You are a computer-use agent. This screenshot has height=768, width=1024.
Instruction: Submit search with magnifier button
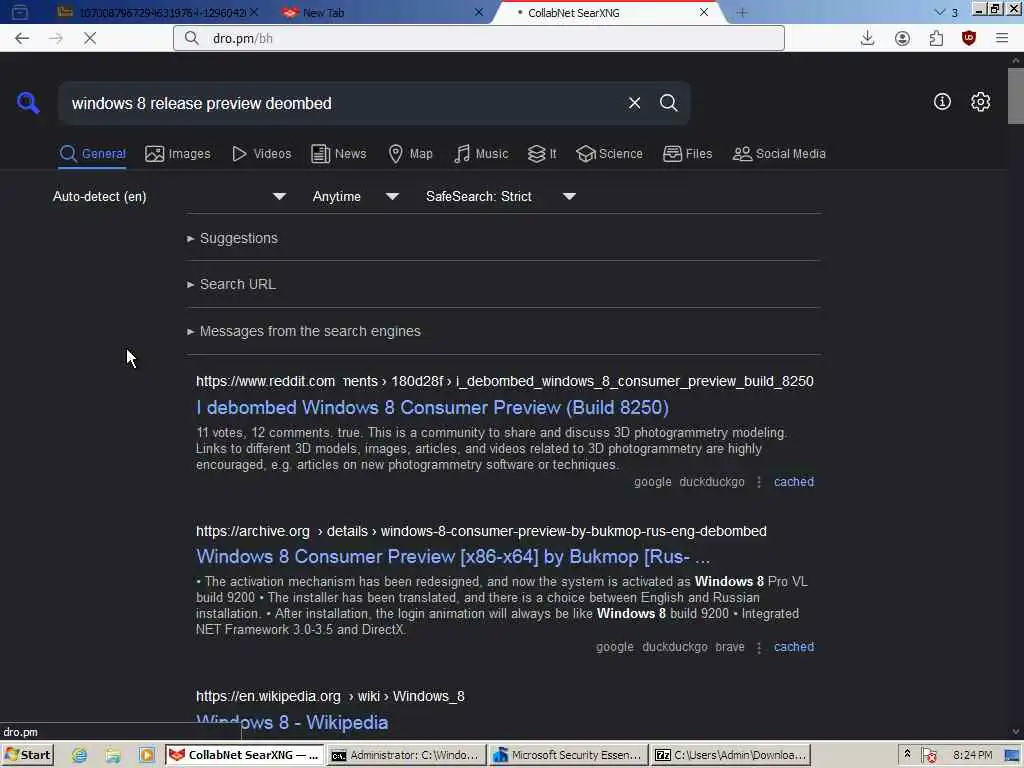pyautogui.click(x=668, y=103)
